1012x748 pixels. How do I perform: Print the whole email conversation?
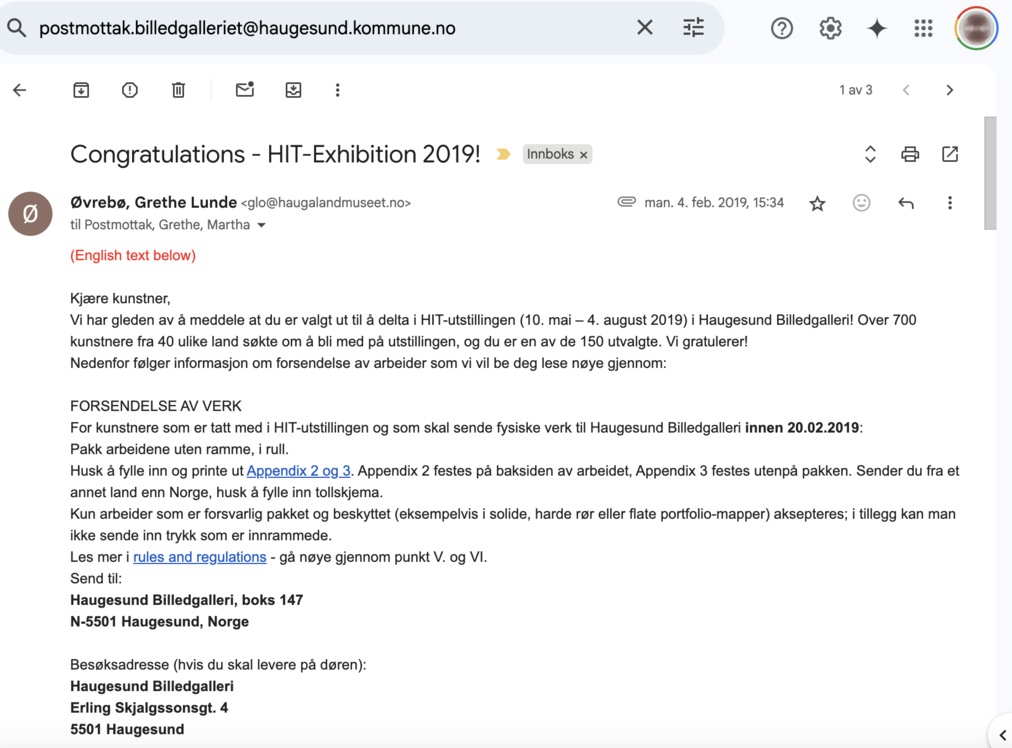point(909,154)
